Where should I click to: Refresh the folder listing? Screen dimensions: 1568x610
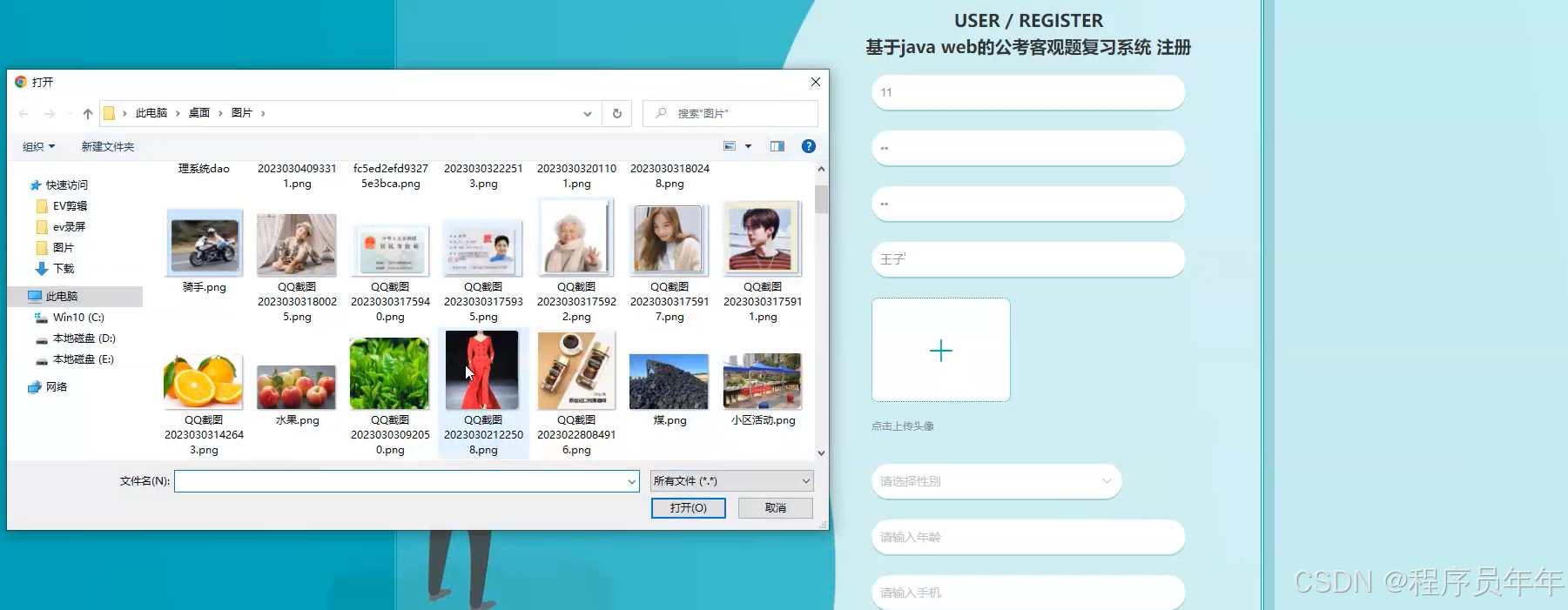click(617, 113)
